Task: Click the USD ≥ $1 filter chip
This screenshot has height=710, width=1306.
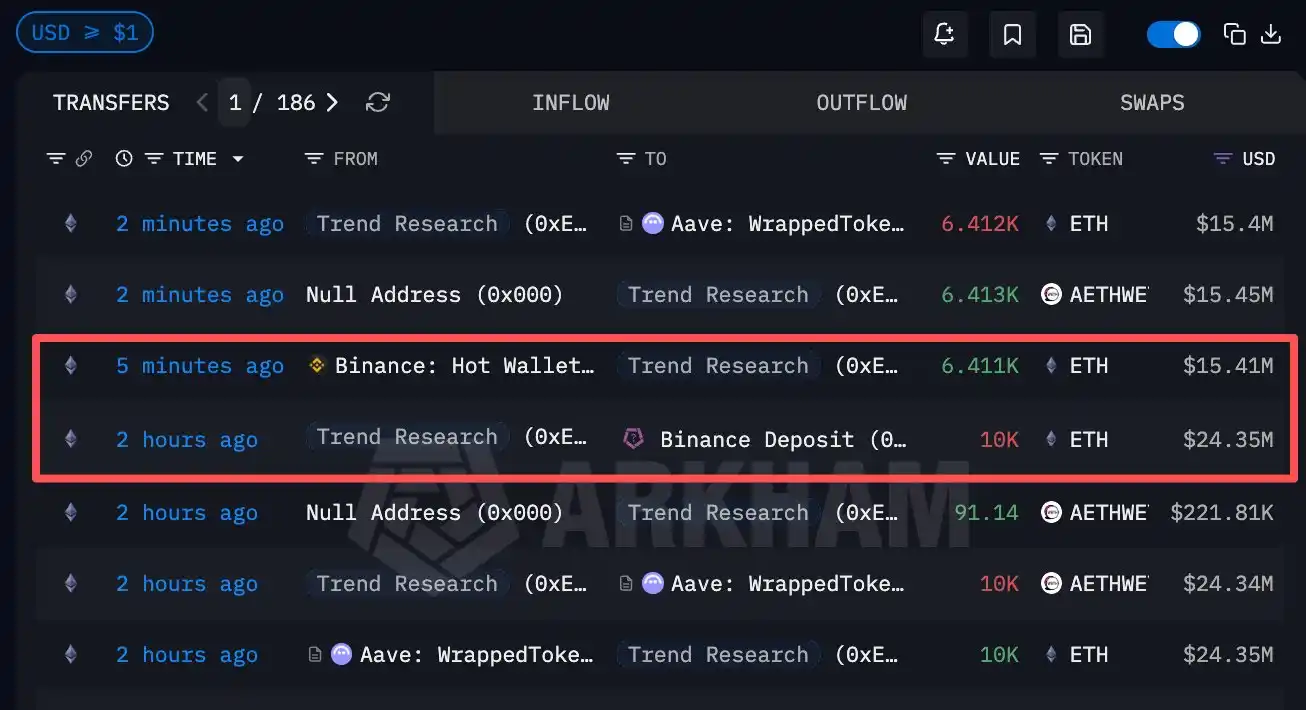Action: tap(84, 33)
